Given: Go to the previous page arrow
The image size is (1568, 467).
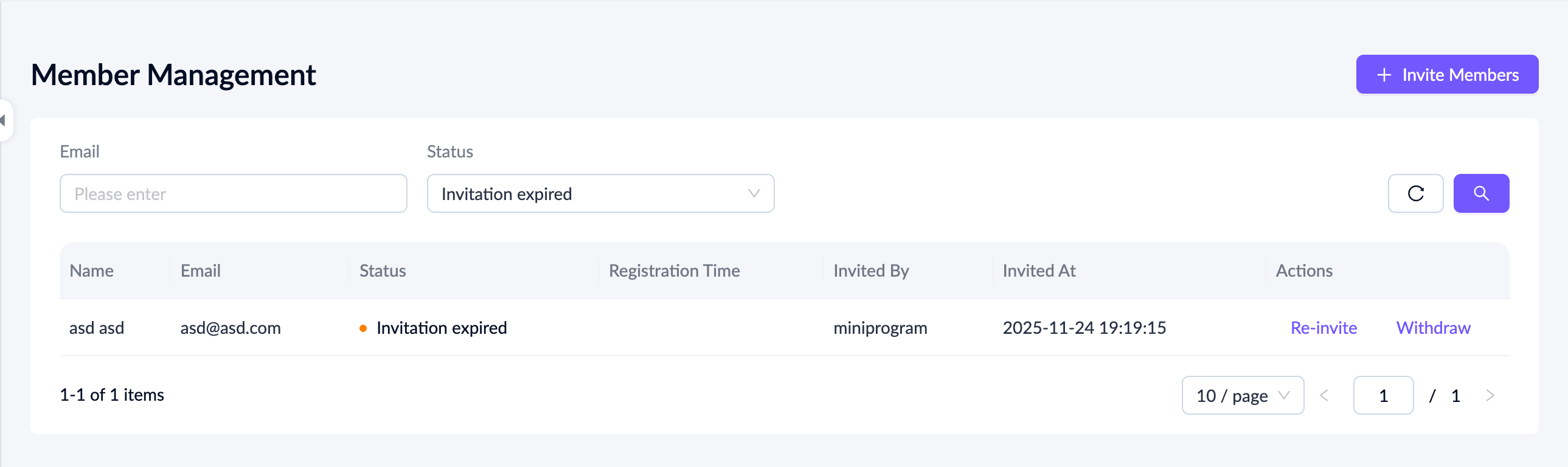Looking at the screenshot, I should click(1324, 396).
